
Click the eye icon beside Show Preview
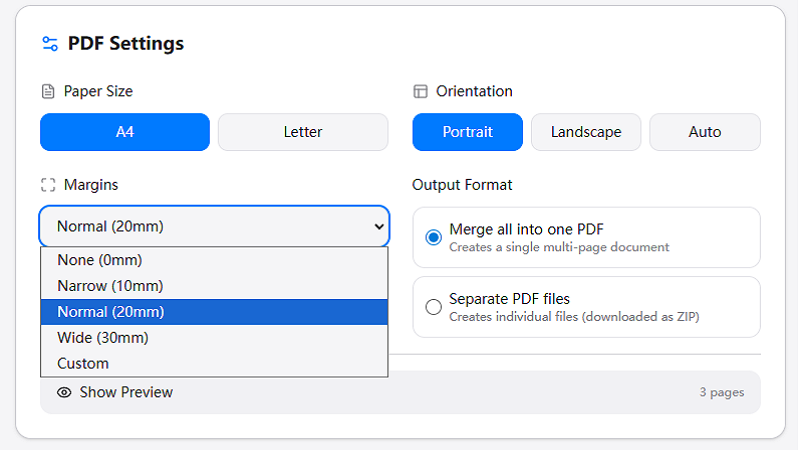[x=64, y=393]
